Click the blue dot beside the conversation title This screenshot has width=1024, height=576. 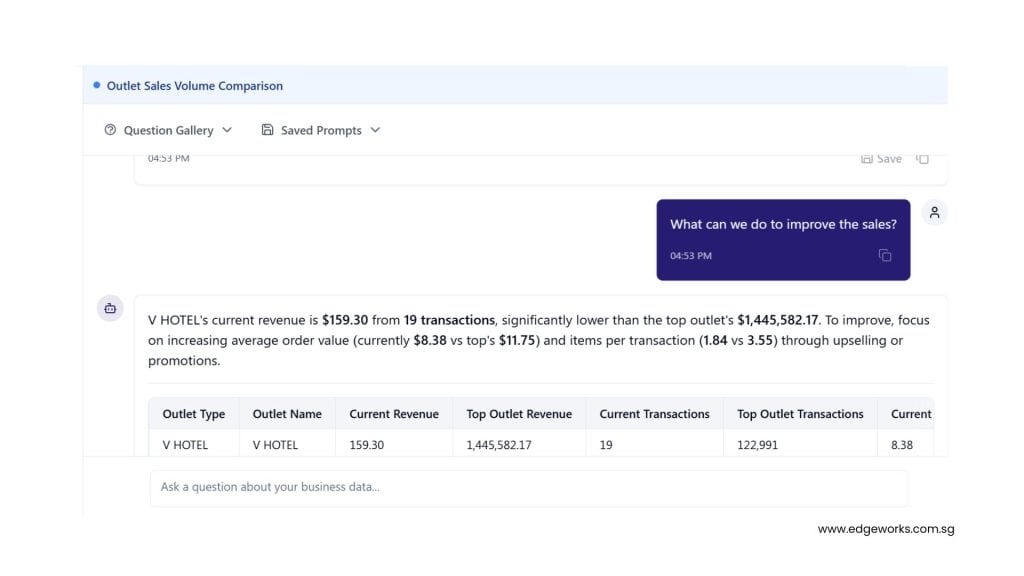click(x=96, y=86)
